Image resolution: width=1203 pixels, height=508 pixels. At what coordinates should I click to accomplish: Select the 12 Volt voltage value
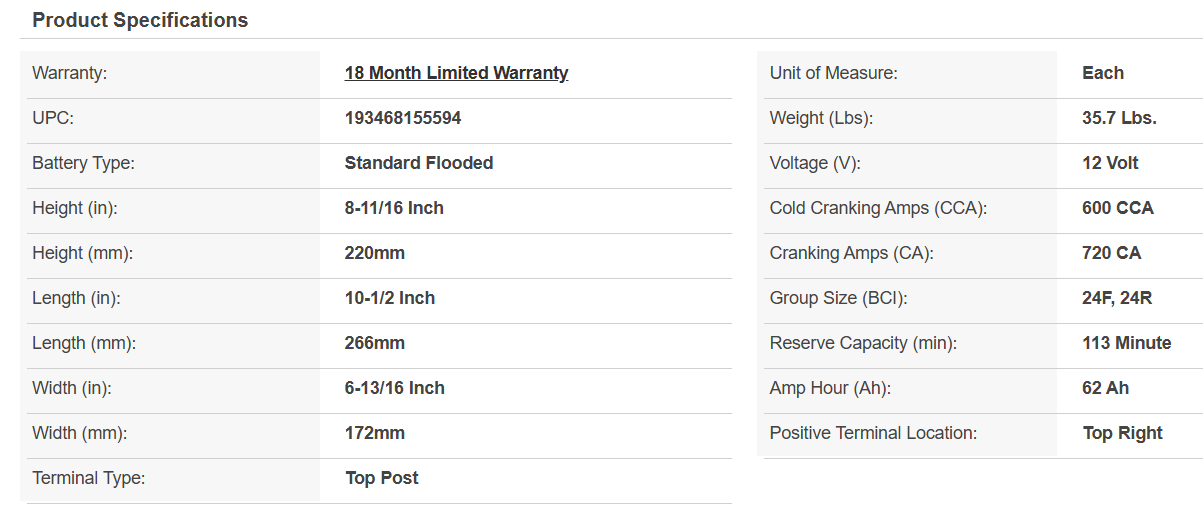point(1110,163)
